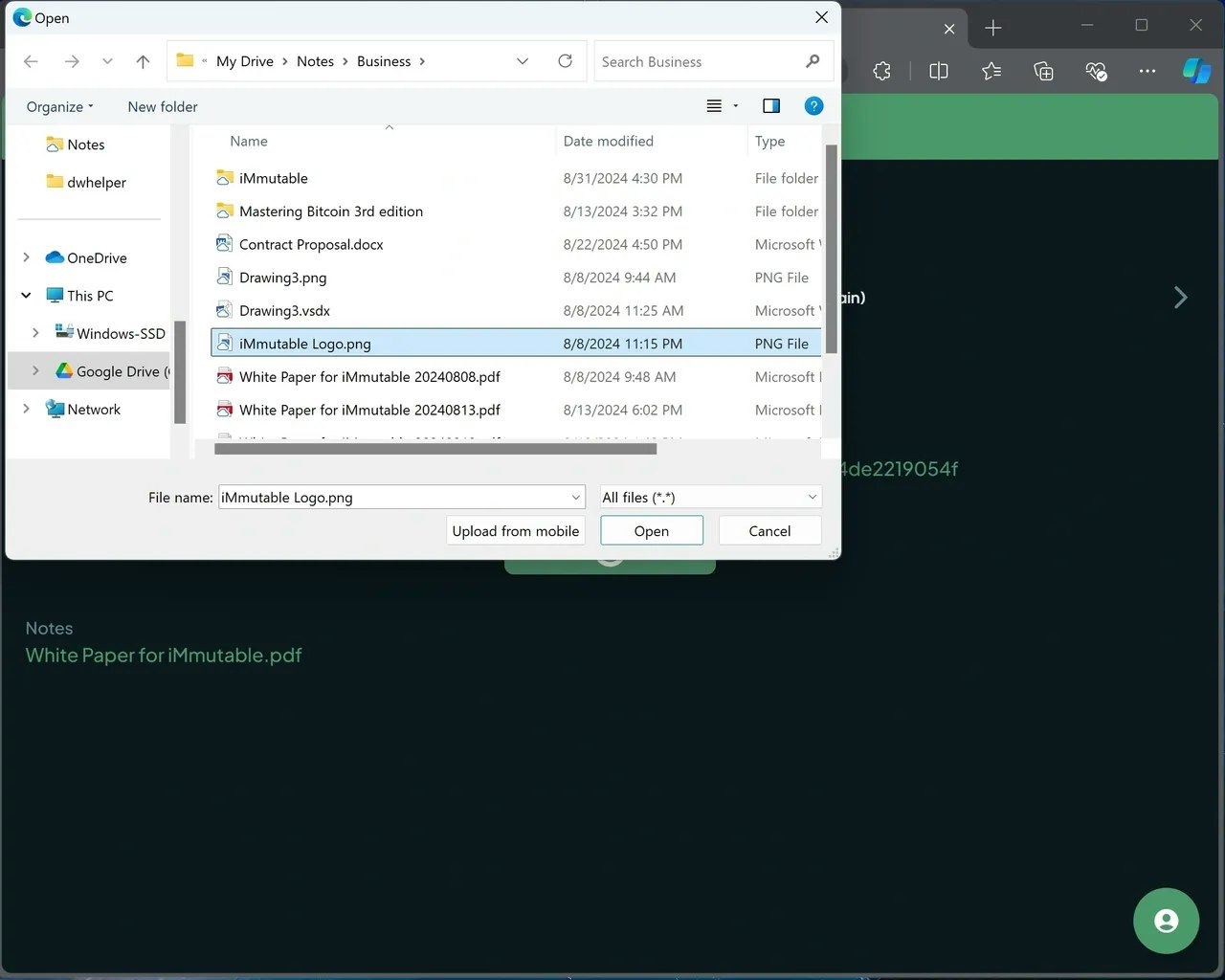This screenshot has height=980, width=1225.
Task: Select White Paper for iMmutable 20240813.pdf
Action: pos(516,410)
